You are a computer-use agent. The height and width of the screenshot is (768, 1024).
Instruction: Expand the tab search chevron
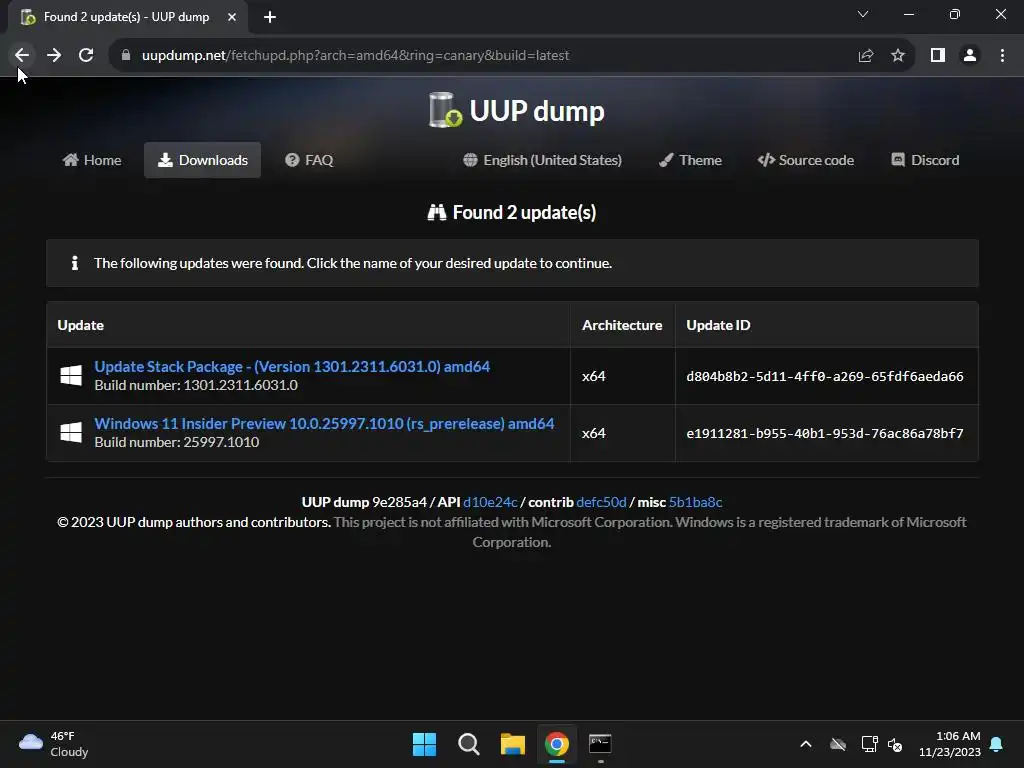tap(863, 14)
